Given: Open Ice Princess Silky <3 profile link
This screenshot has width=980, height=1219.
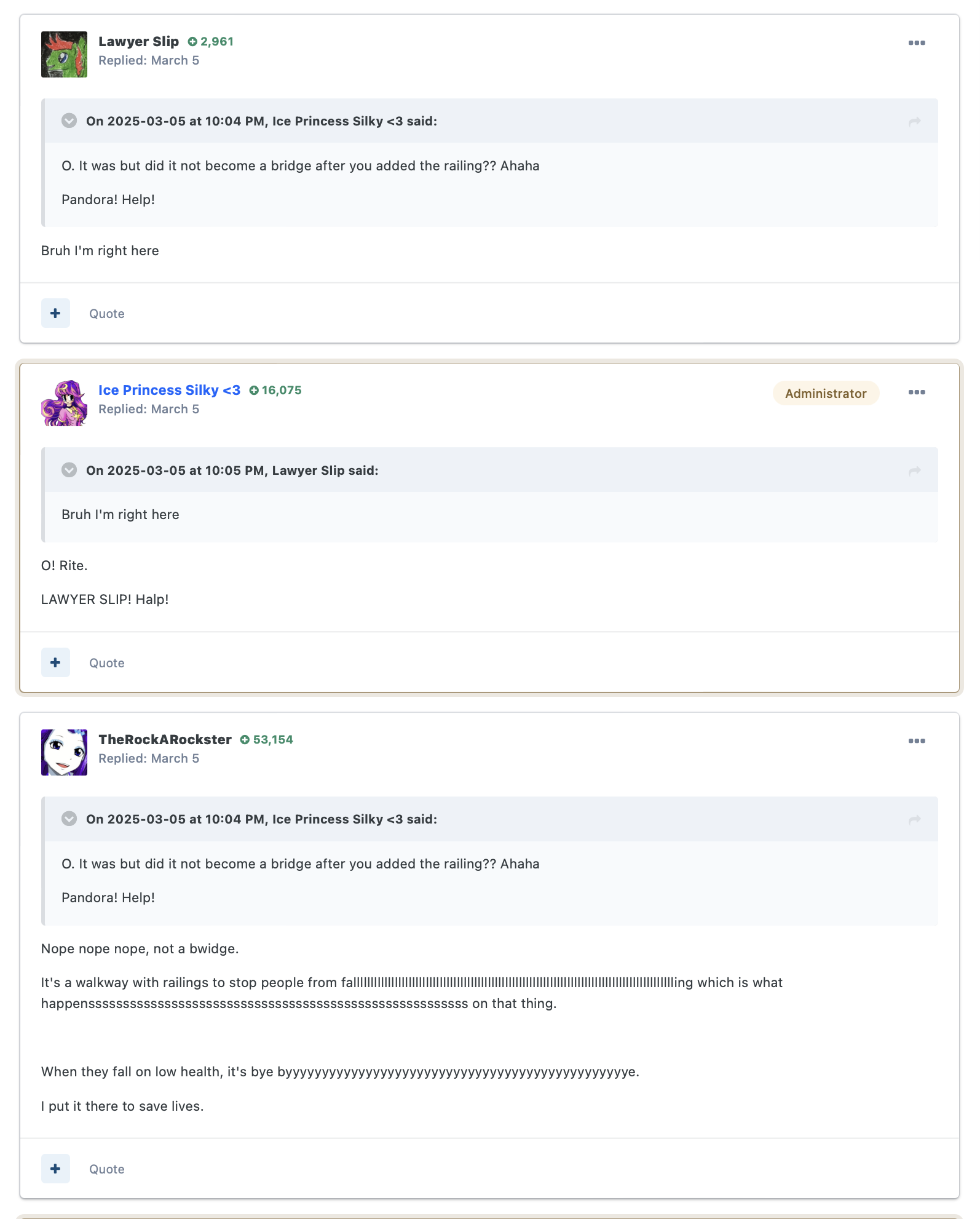Looking at the screenshot, I should [x=170, y=391].
